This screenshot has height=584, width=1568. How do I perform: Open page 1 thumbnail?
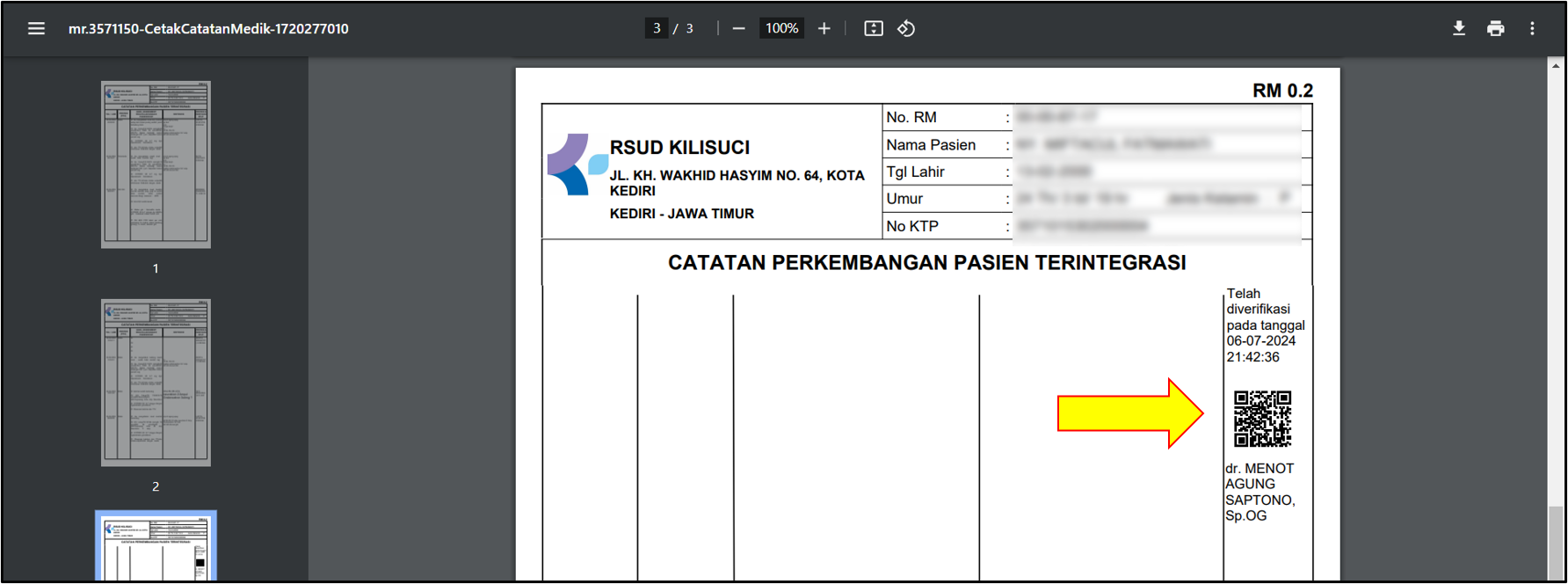click(x=156, y=164)
